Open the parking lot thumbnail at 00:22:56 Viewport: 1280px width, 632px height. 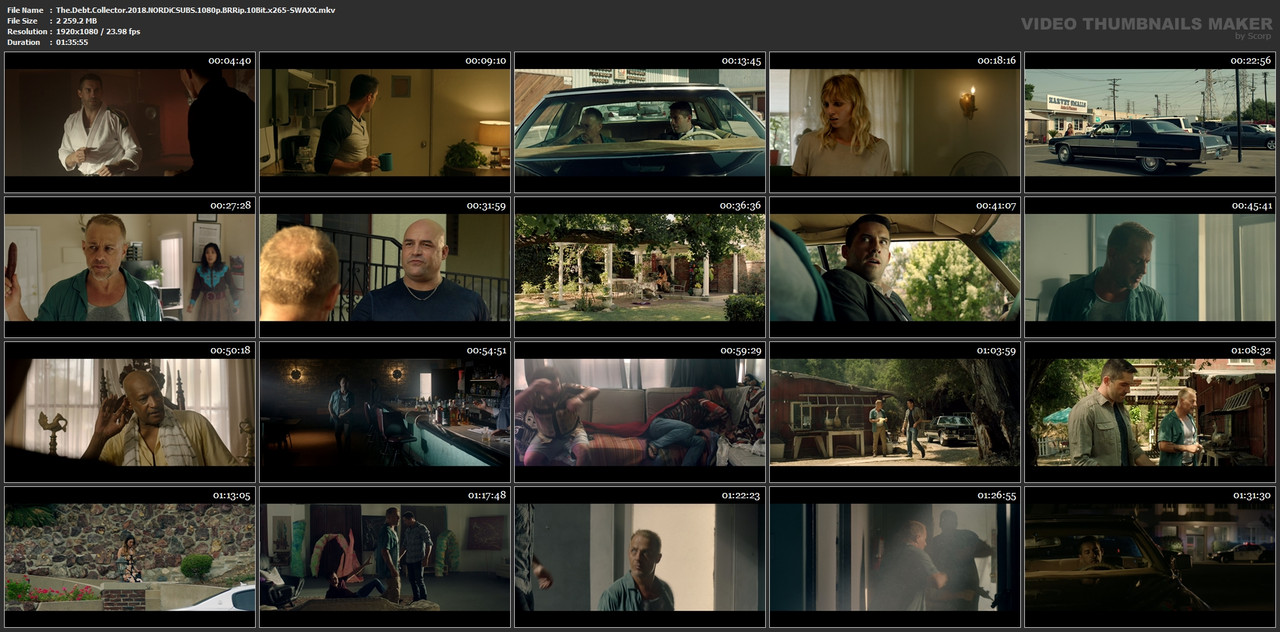point(1150,122)
